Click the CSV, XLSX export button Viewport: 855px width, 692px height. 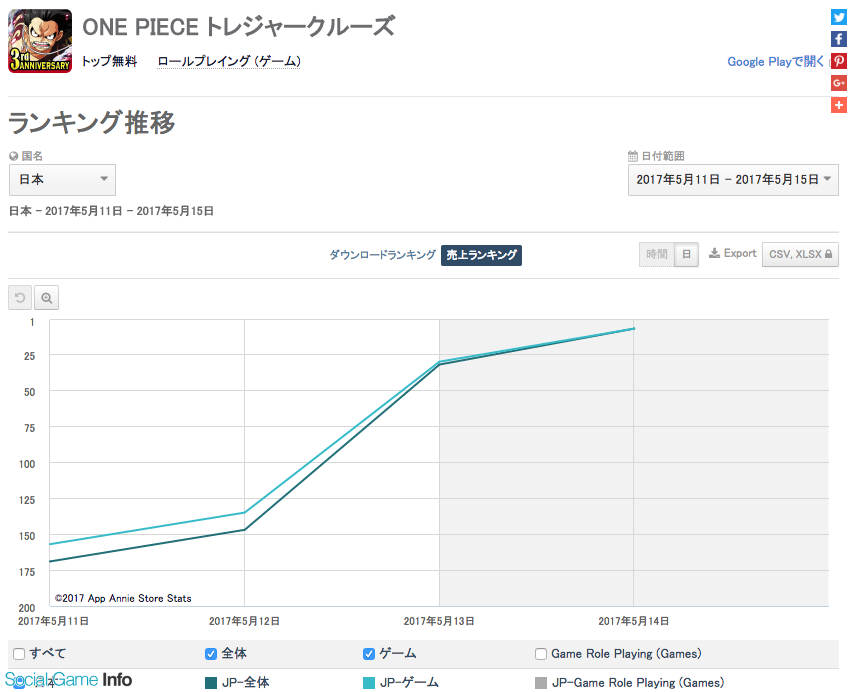(x=800, y=254)
